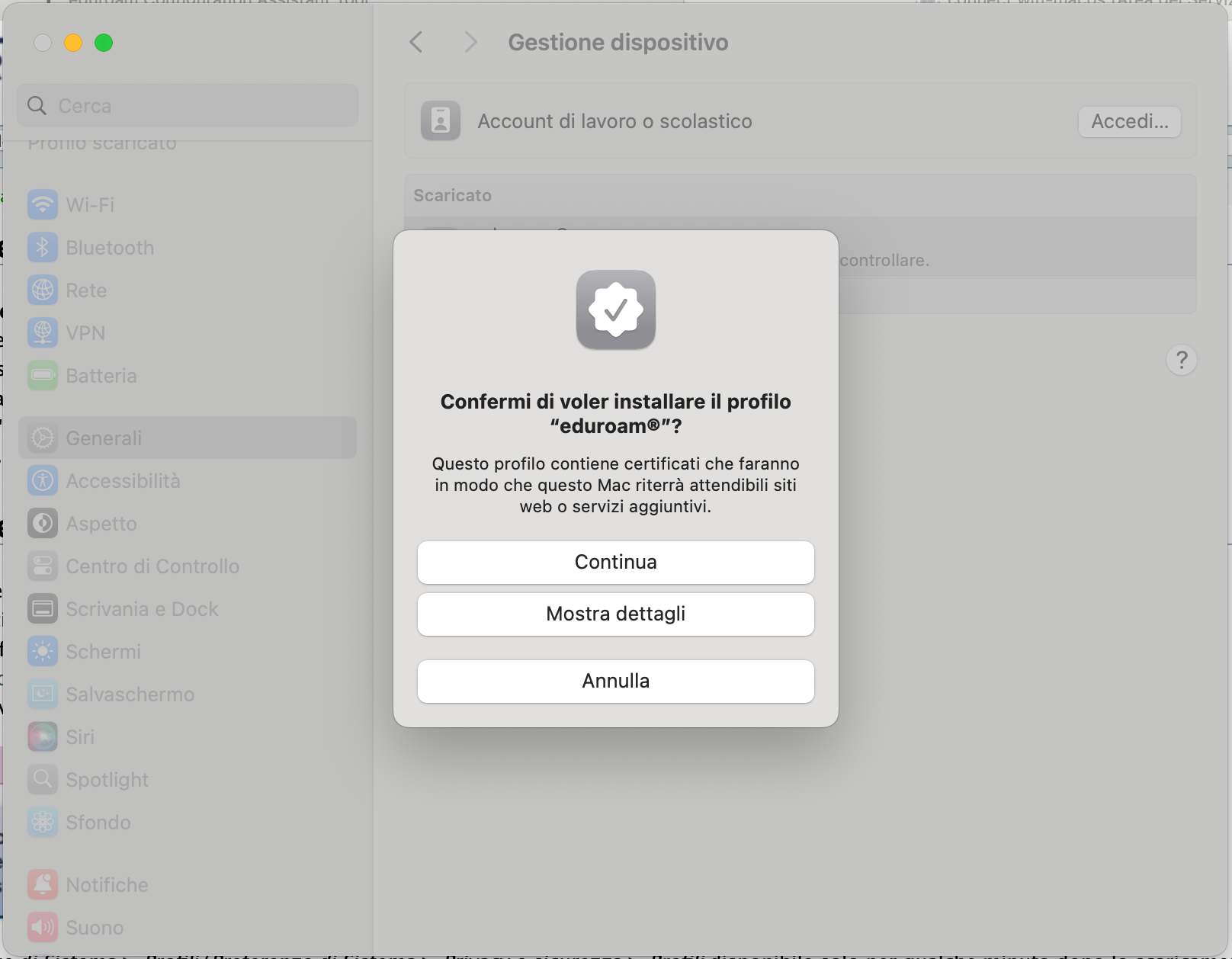Open Notifiche settings
The image size is (1232, 959).
pos(107,885)
